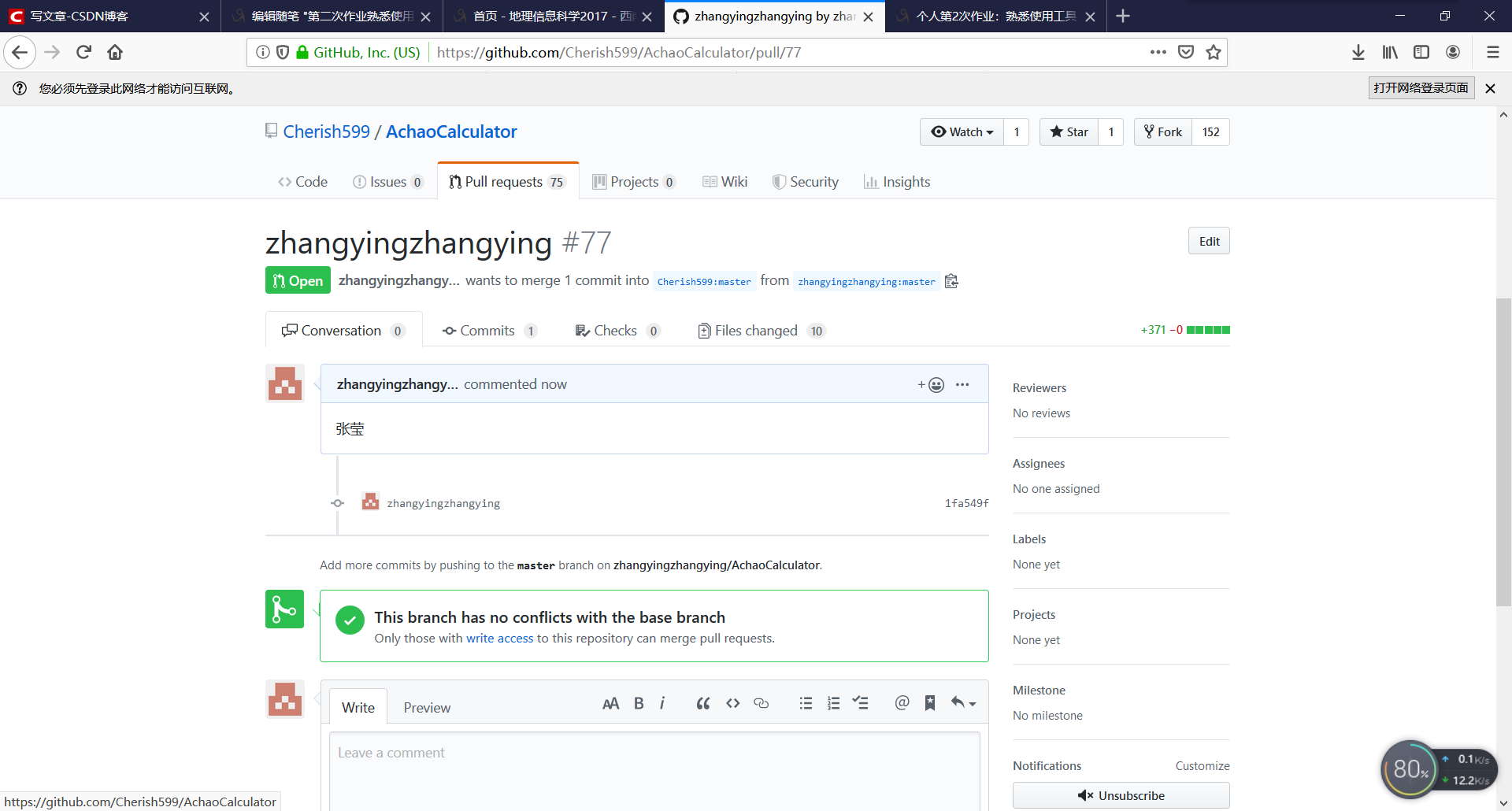Add a task list in the editor

[861, 703]
